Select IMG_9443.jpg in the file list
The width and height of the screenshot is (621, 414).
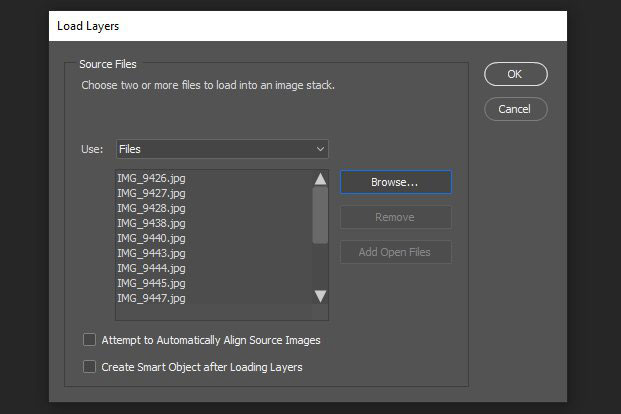pyautogui.click(x=151, y=253)
